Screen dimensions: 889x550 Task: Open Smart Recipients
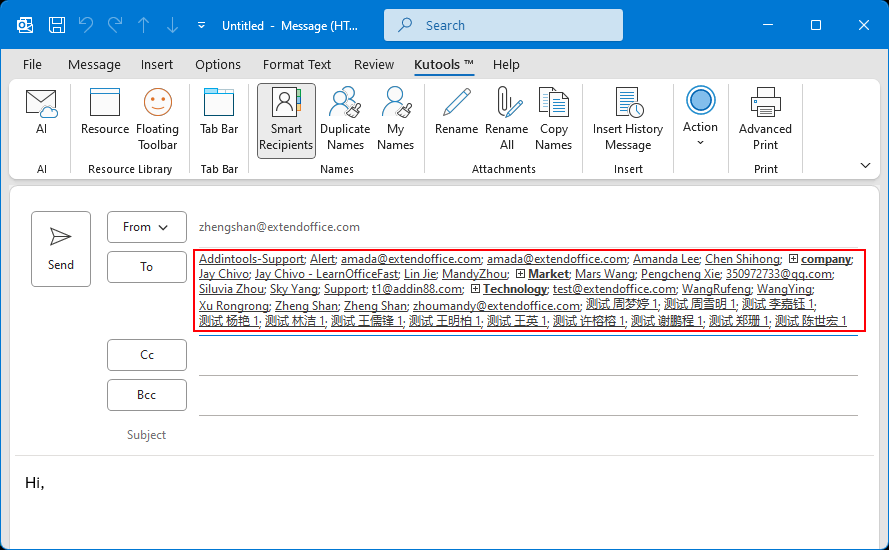[286, 121]
